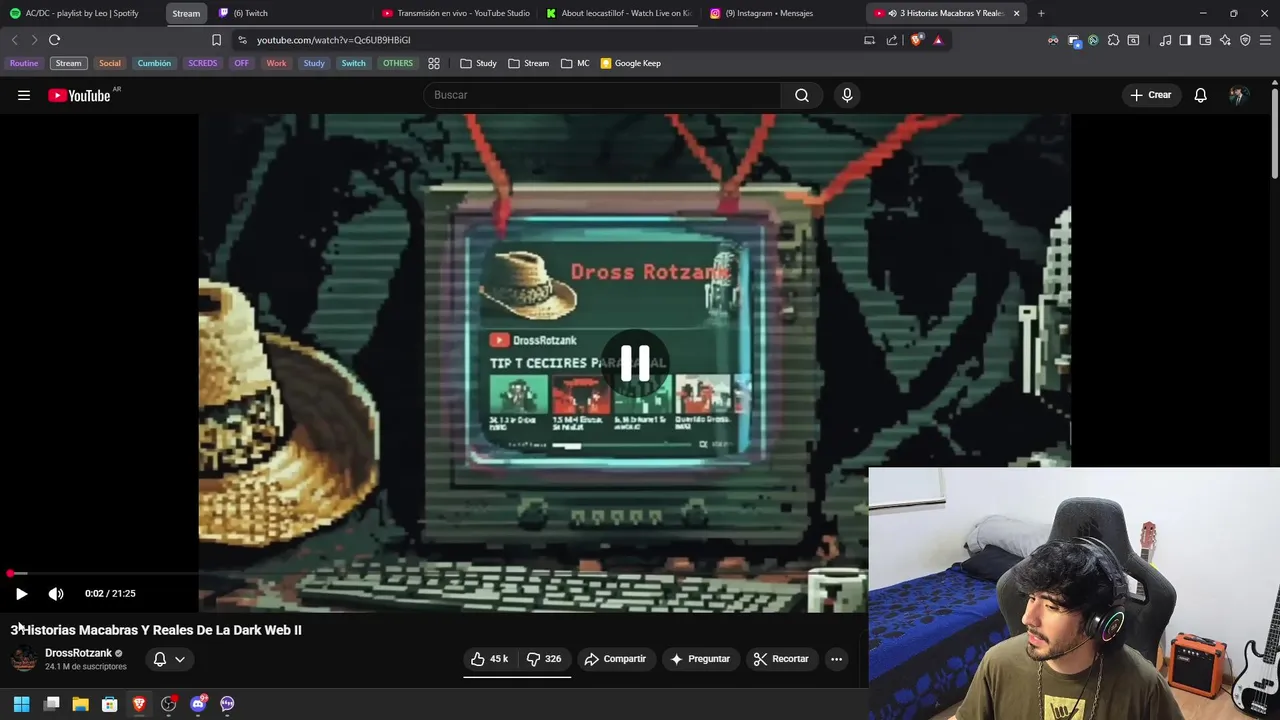Screen dimensions: 1280x720
Task: Reload the page with the refresh icon
Action: click(x=54, y=40)
